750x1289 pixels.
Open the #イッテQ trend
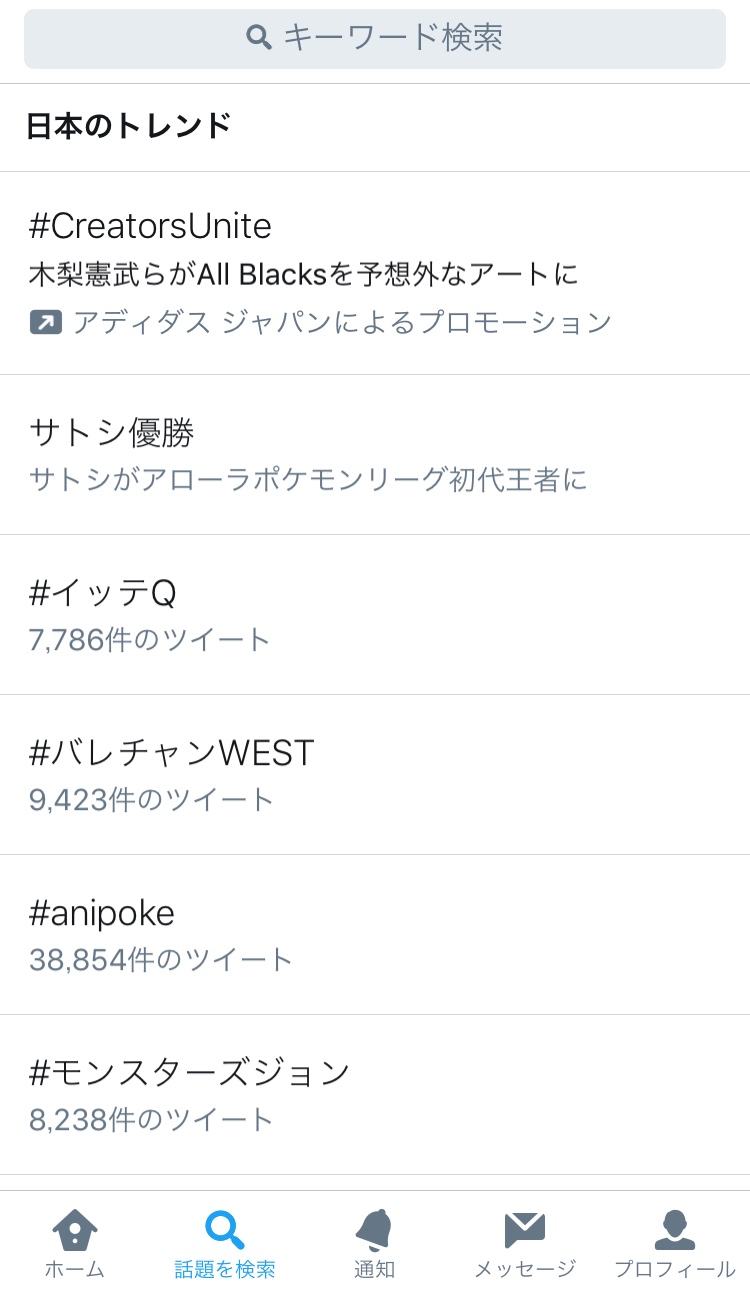click(103, 593)
